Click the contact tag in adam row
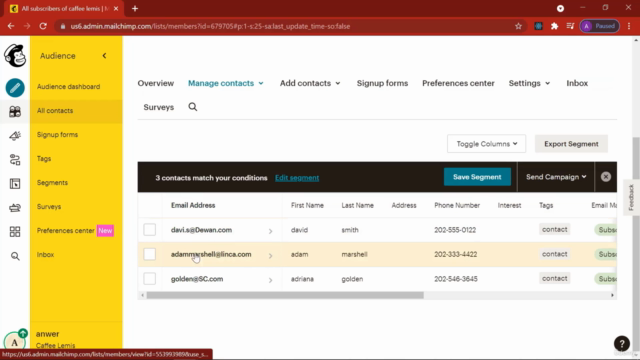 tap(554, 254)
